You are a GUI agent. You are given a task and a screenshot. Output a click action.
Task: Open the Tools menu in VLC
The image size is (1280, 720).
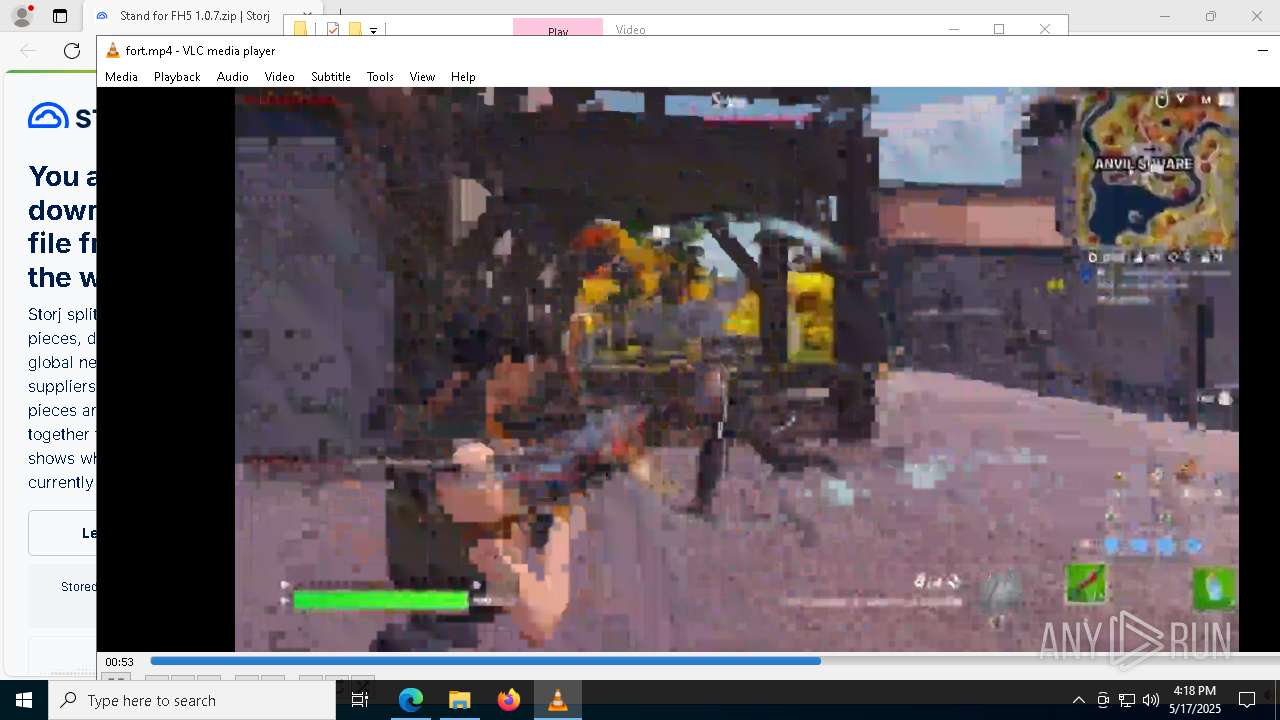[380, 77]
